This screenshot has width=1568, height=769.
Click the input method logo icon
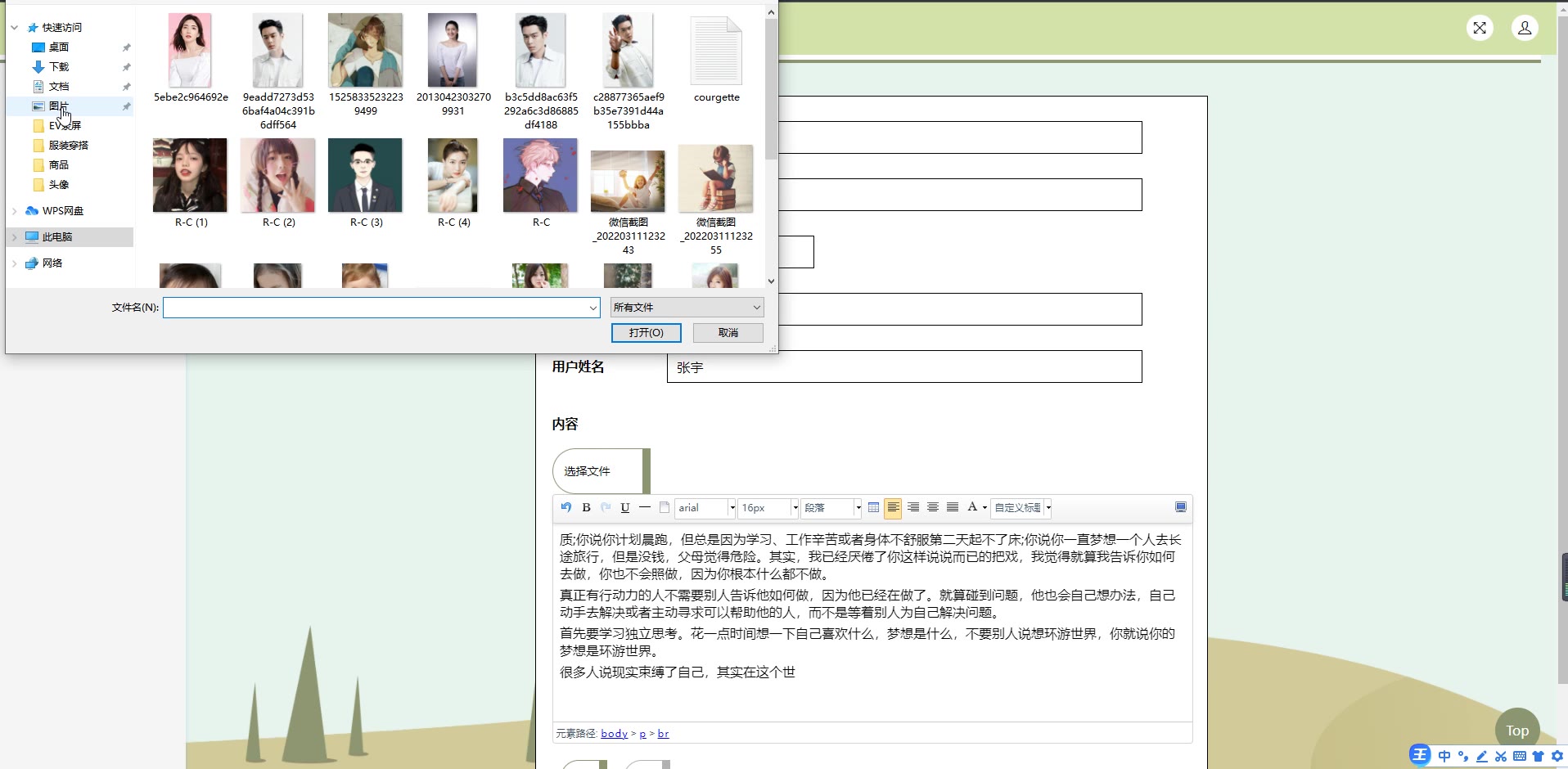tap(1420, 755)
